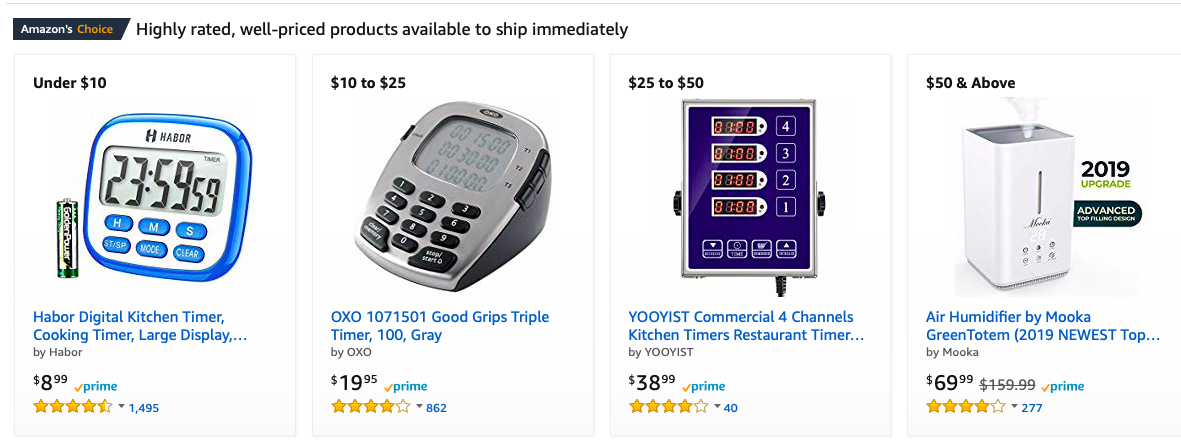
Task: Expand the OXO timer rating dropdown arrow
Action: pyautogui.click(x=420, y=407)
